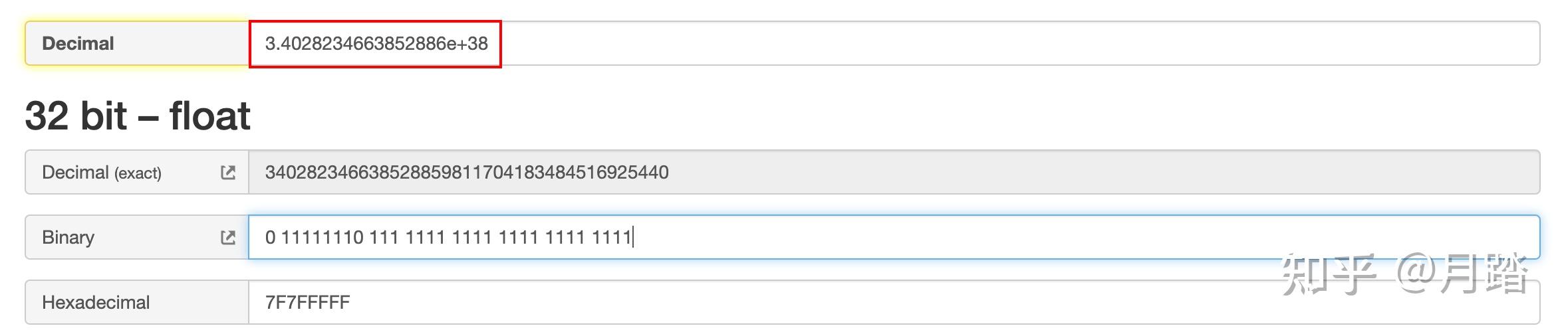Place cursor on sign bit 0 in Binary
Viewport: 1568px width, 336px height.
270,238
